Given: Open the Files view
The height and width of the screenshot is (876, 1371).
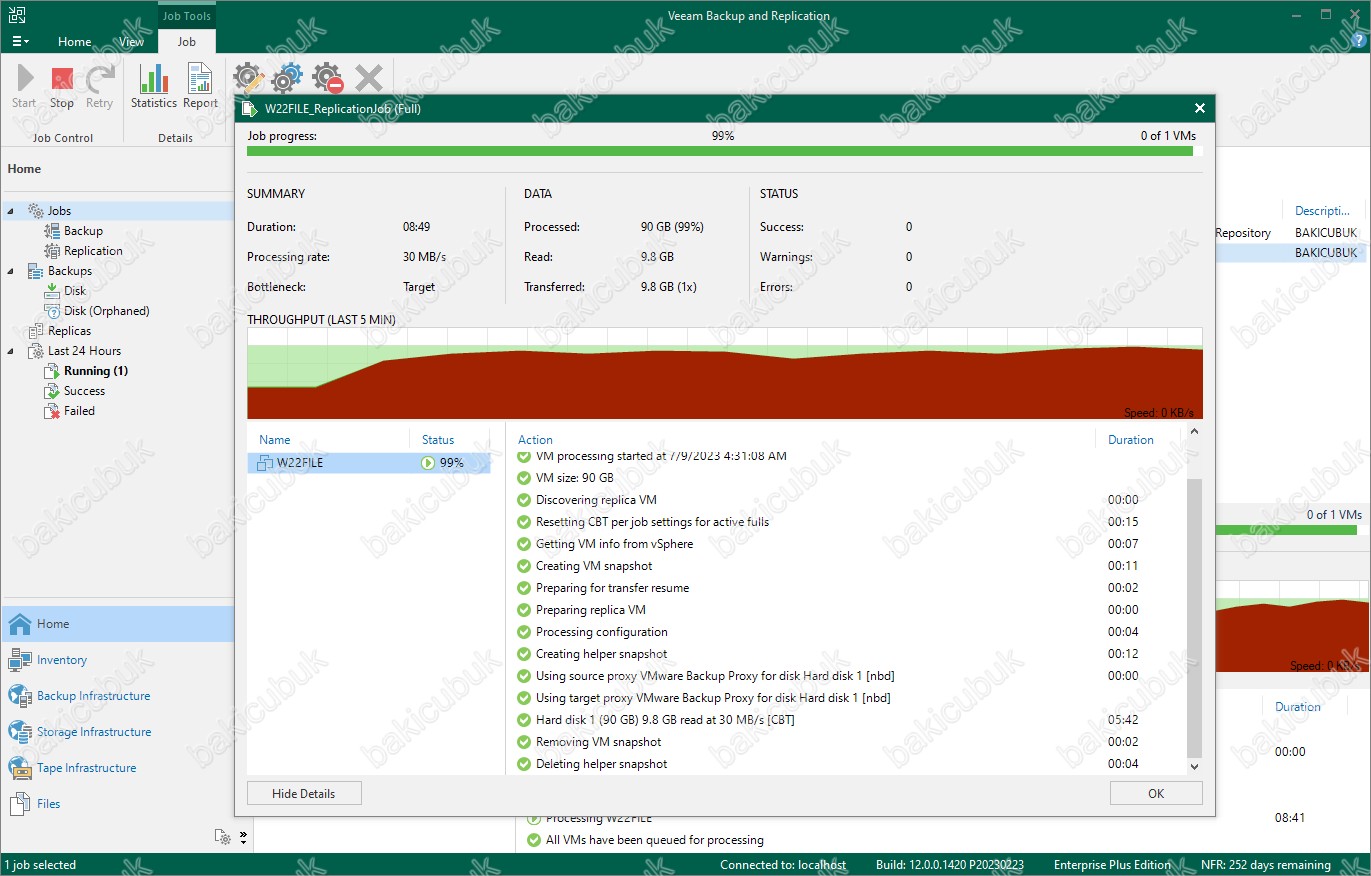Looking at the screenshot, I should (x=117, y=804).
